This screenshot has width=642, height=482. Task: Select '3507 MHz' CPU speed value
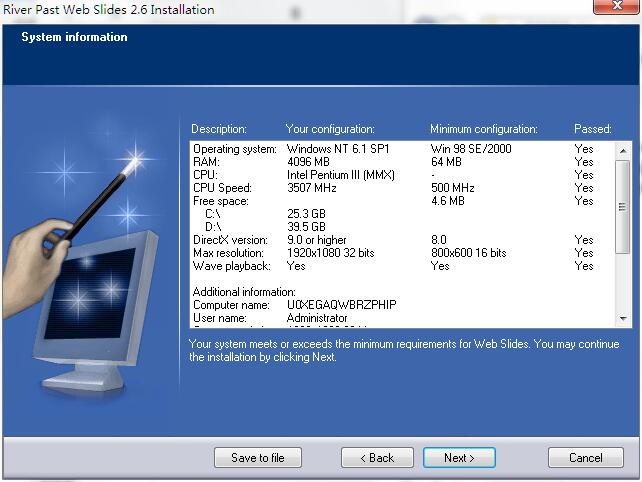coord(312,188)
